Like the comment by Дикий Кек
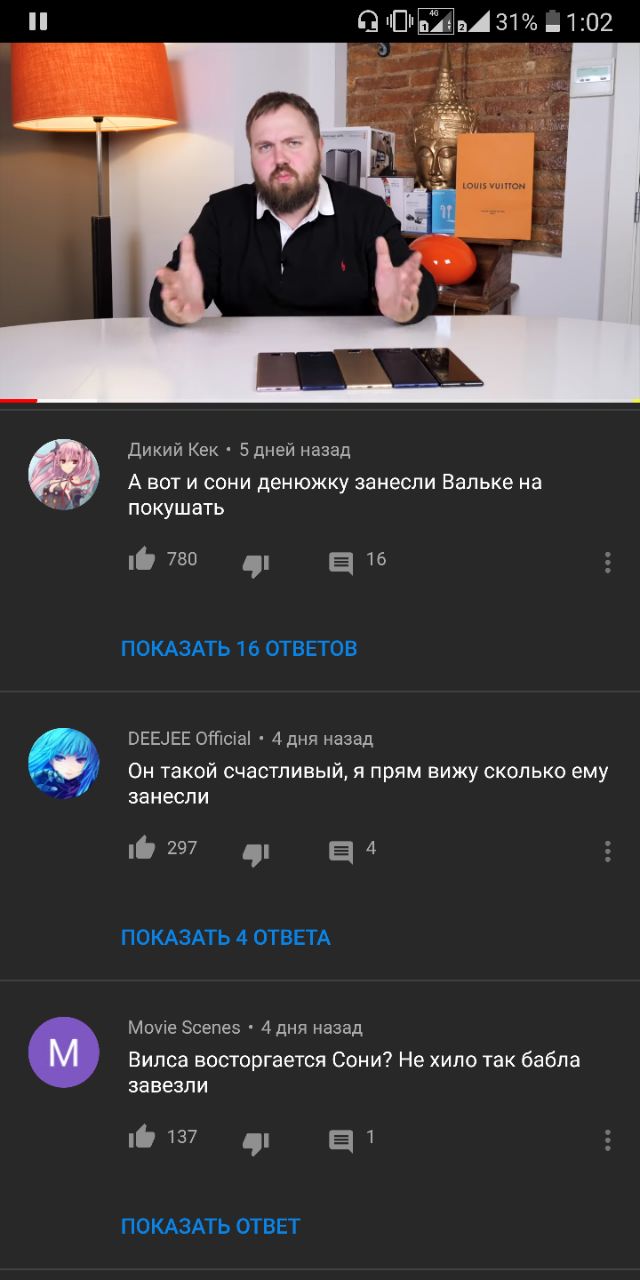 [x=142, y=560]
